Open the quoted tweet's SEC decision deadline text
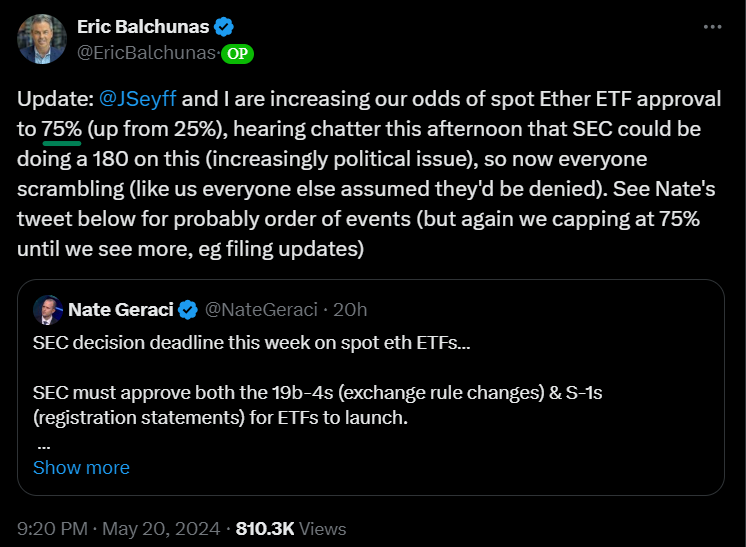Viewport: 746px width, 547px height. click(252, 343)
